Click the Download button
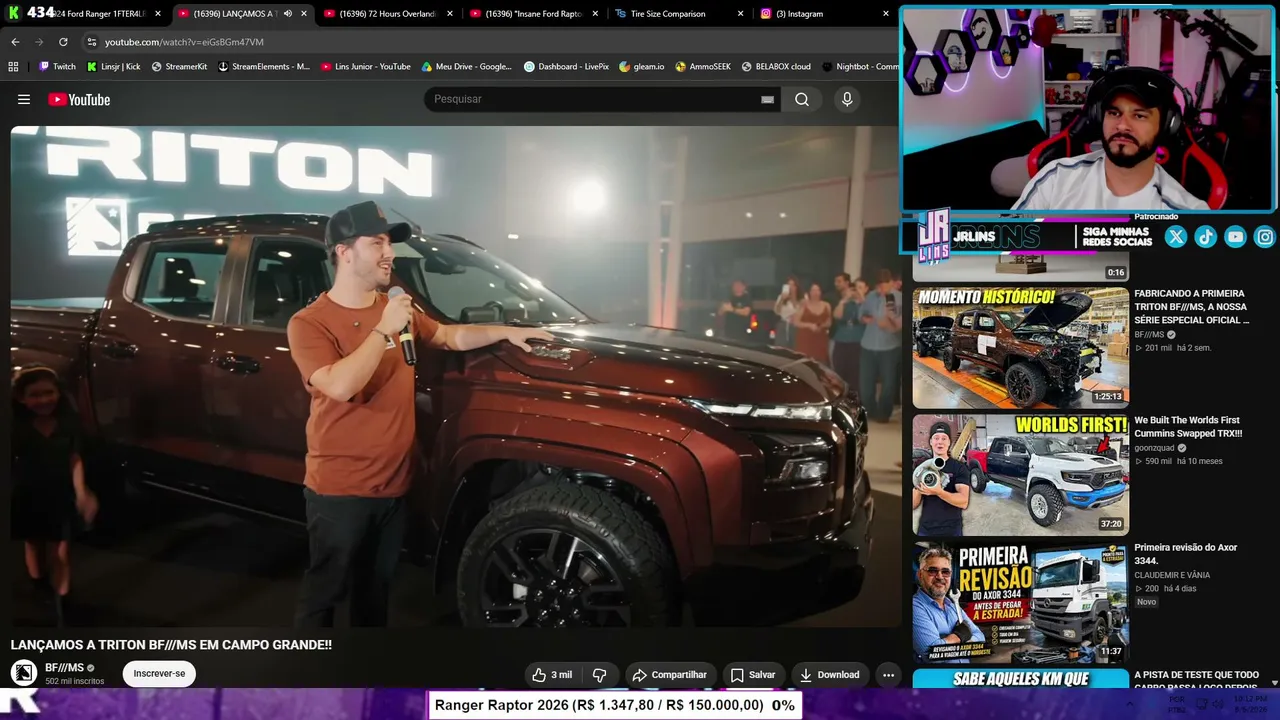The height and width of the screenshot is (720, 1280). (829, 675)
